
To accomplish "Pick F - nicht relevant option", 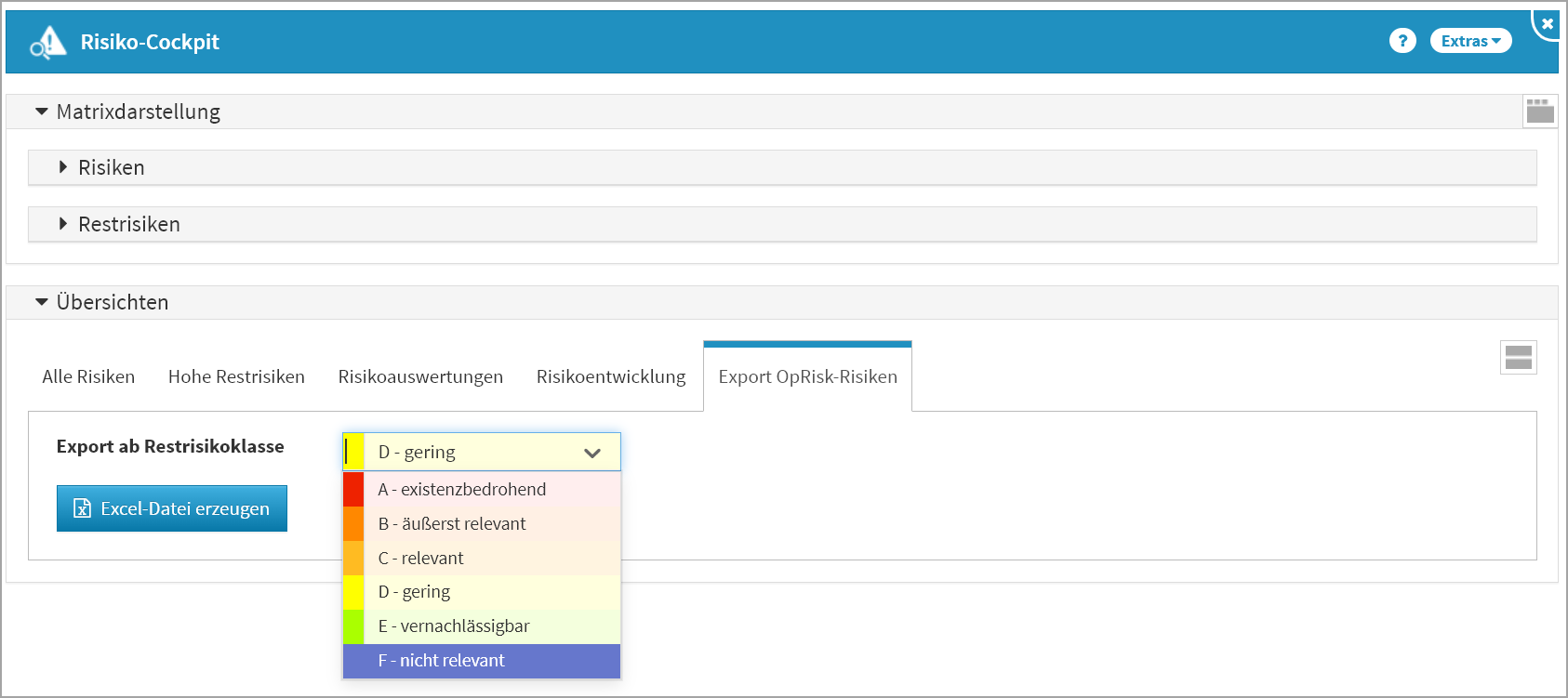I will [442, 661].
